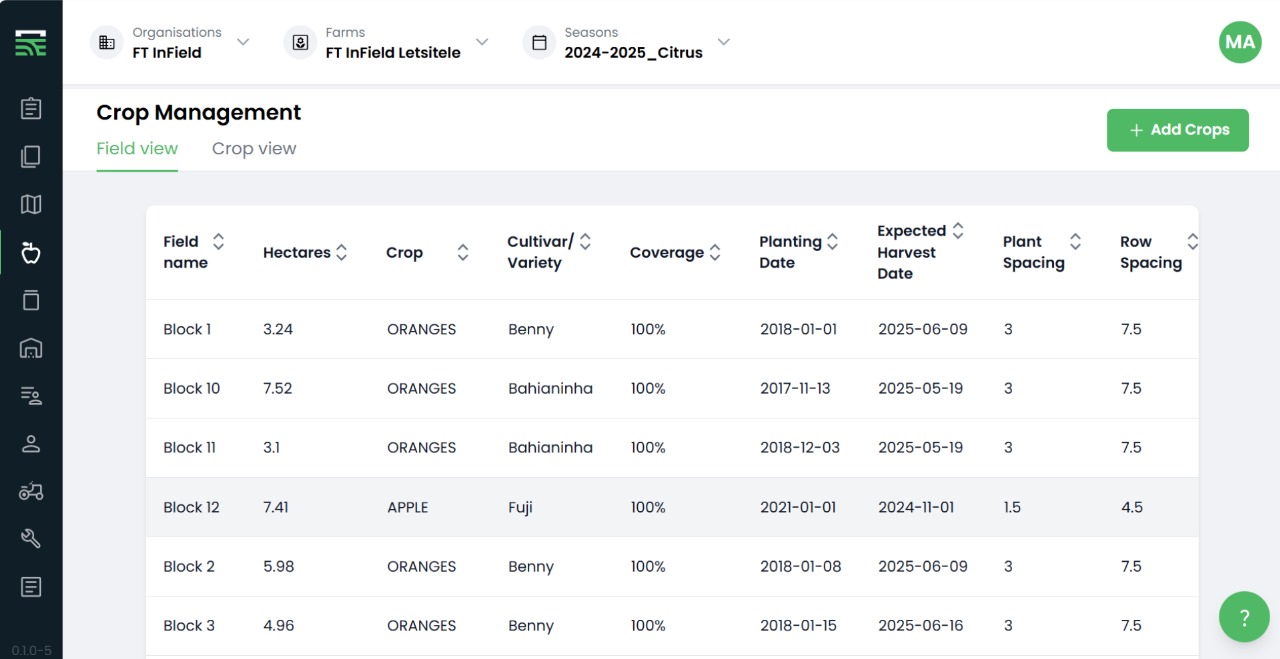Open the inventory stack sidebar icon
This screenshot has height=659, width=1280.
pyautogui.click(x=31, y=300)
